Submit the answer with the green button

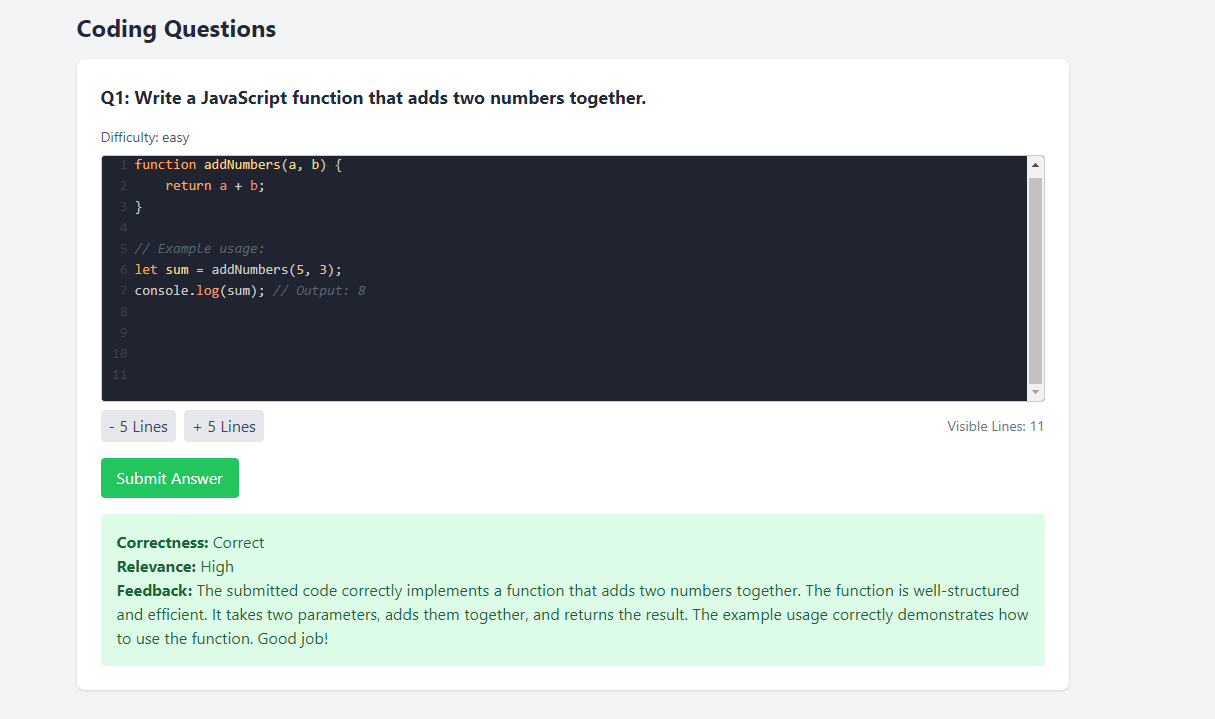[x=169, y=478]
